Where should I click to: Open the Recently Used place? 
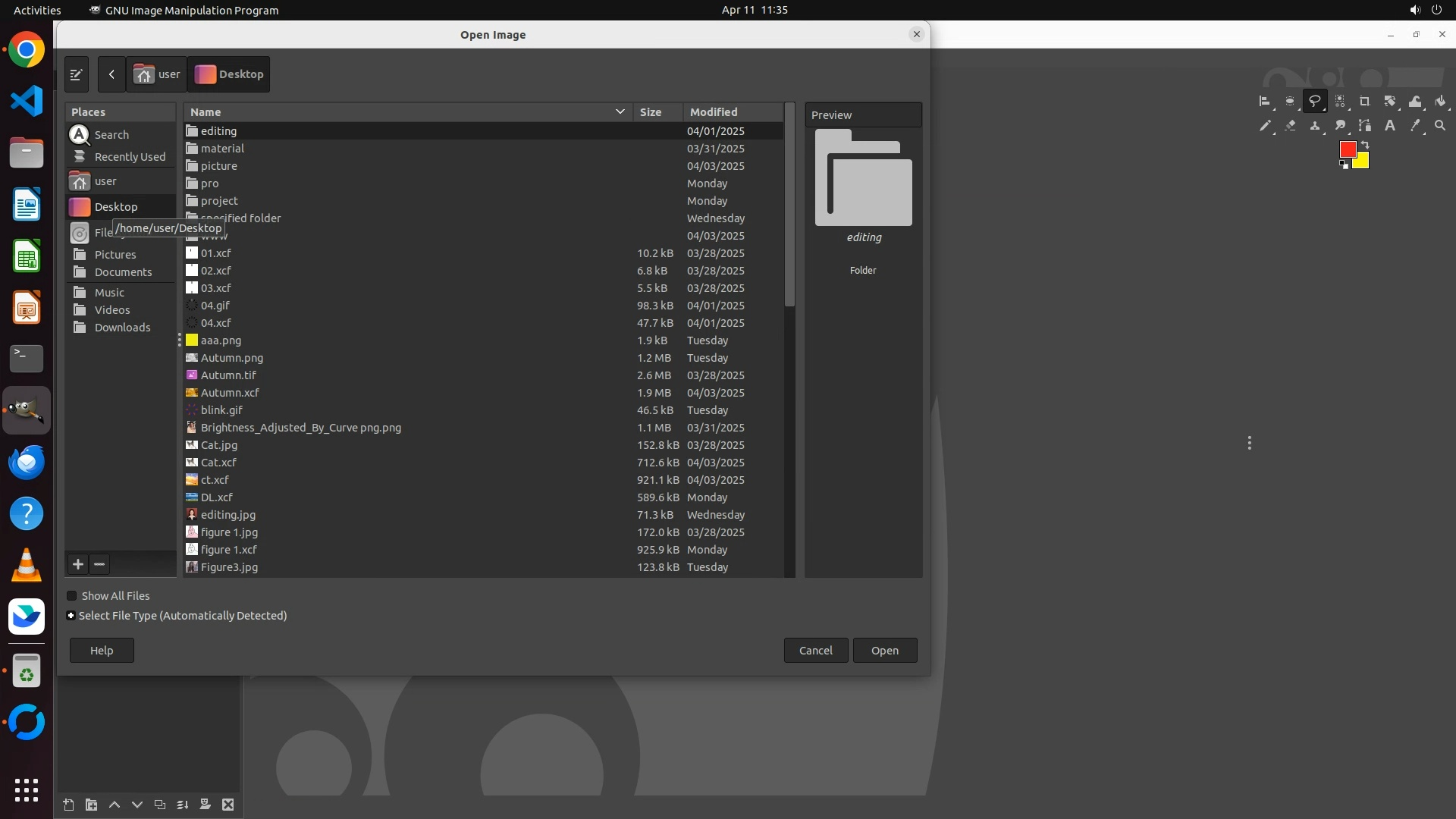click(129, 157)
